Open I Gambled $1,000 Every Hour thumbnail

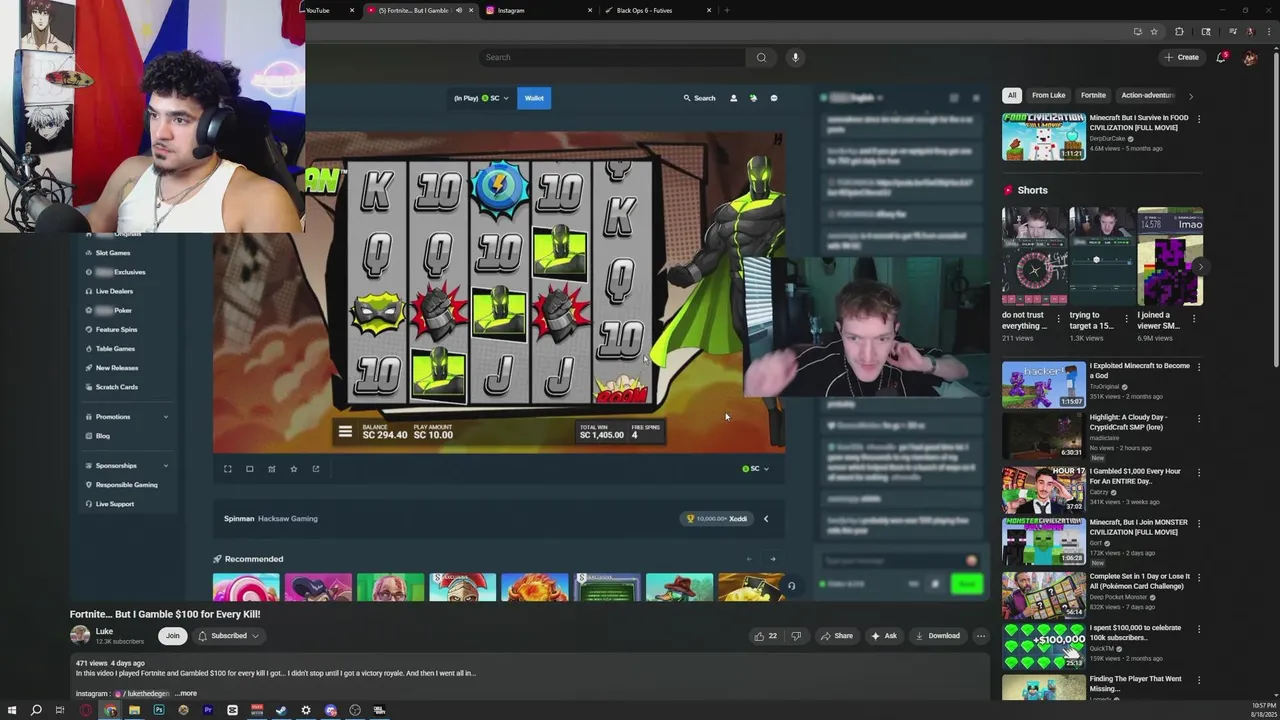point(1044,490)
